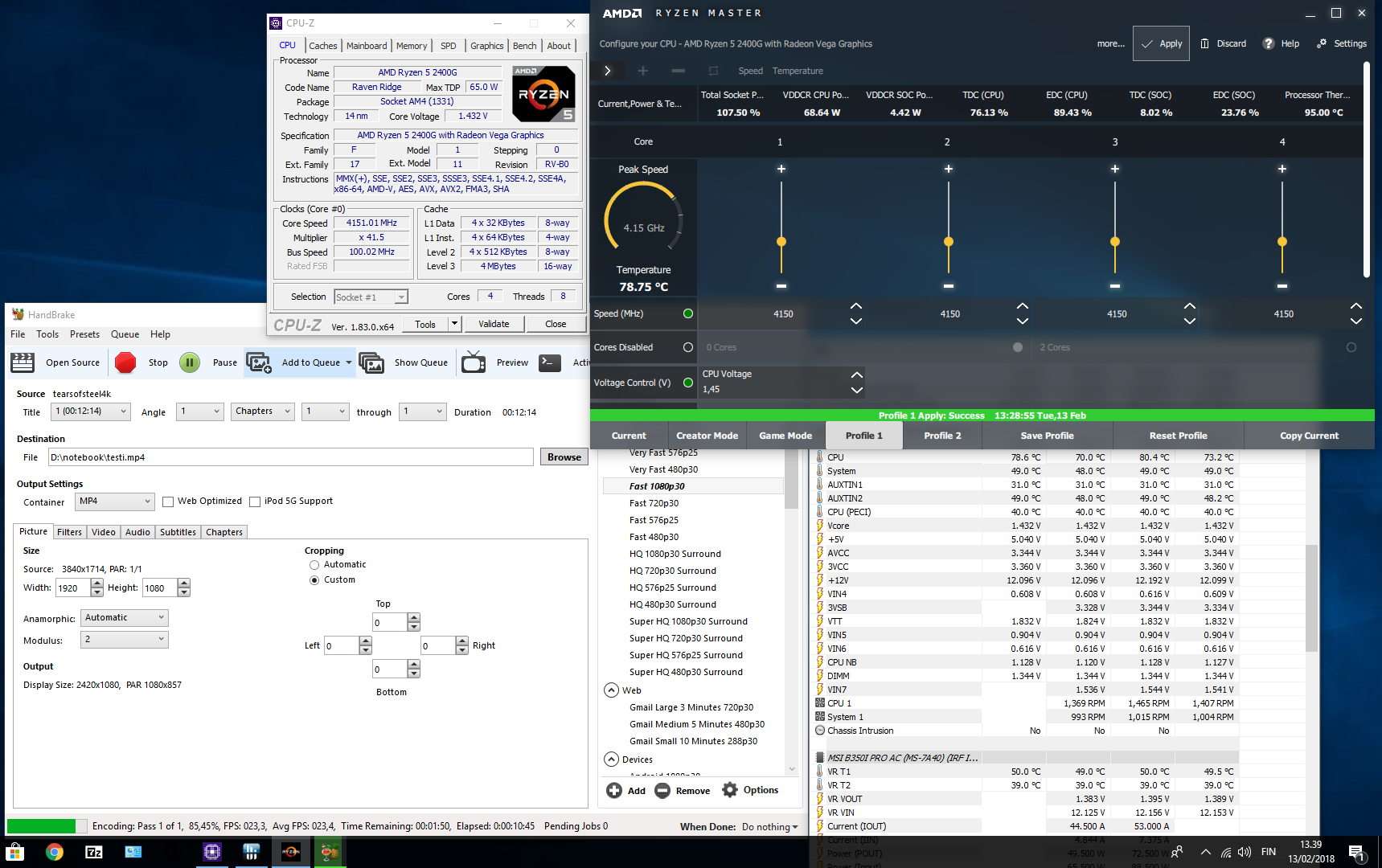1382x868 pixels.
Task: Open preset Options gear icon
Action: [730, 790]
